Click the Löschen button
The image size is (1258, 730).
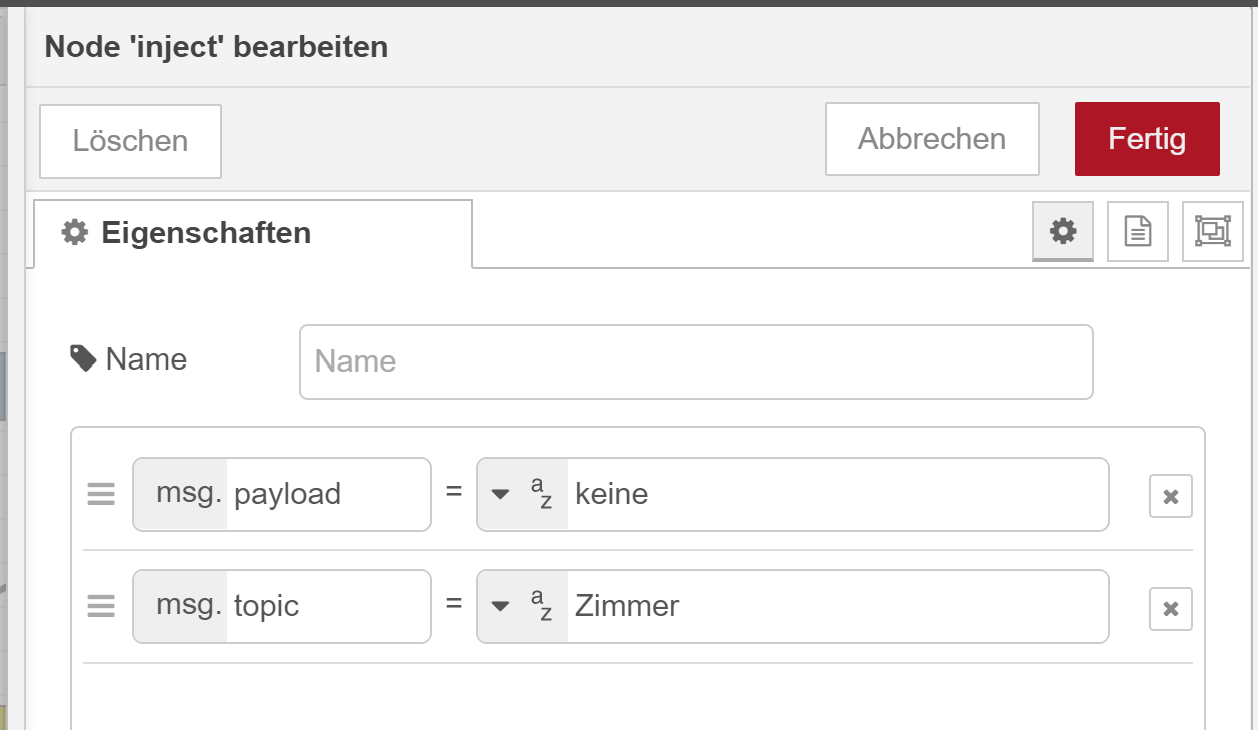130,141
